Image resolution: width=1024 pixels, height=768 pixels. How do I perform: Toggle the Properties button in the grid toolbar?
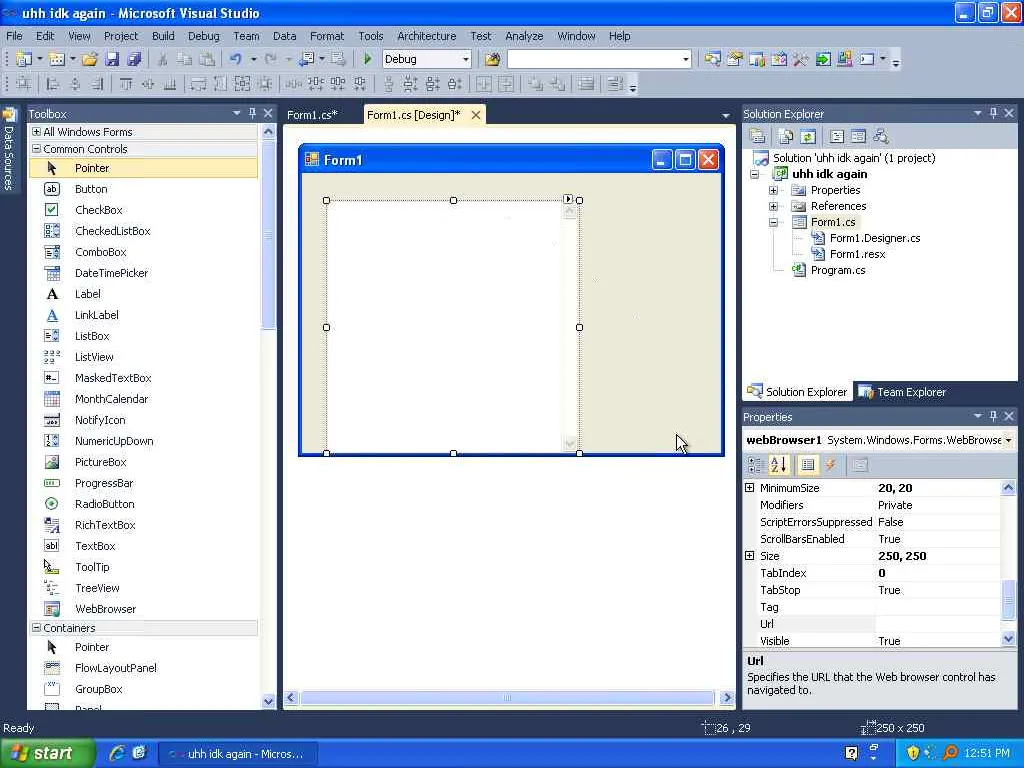808,465
